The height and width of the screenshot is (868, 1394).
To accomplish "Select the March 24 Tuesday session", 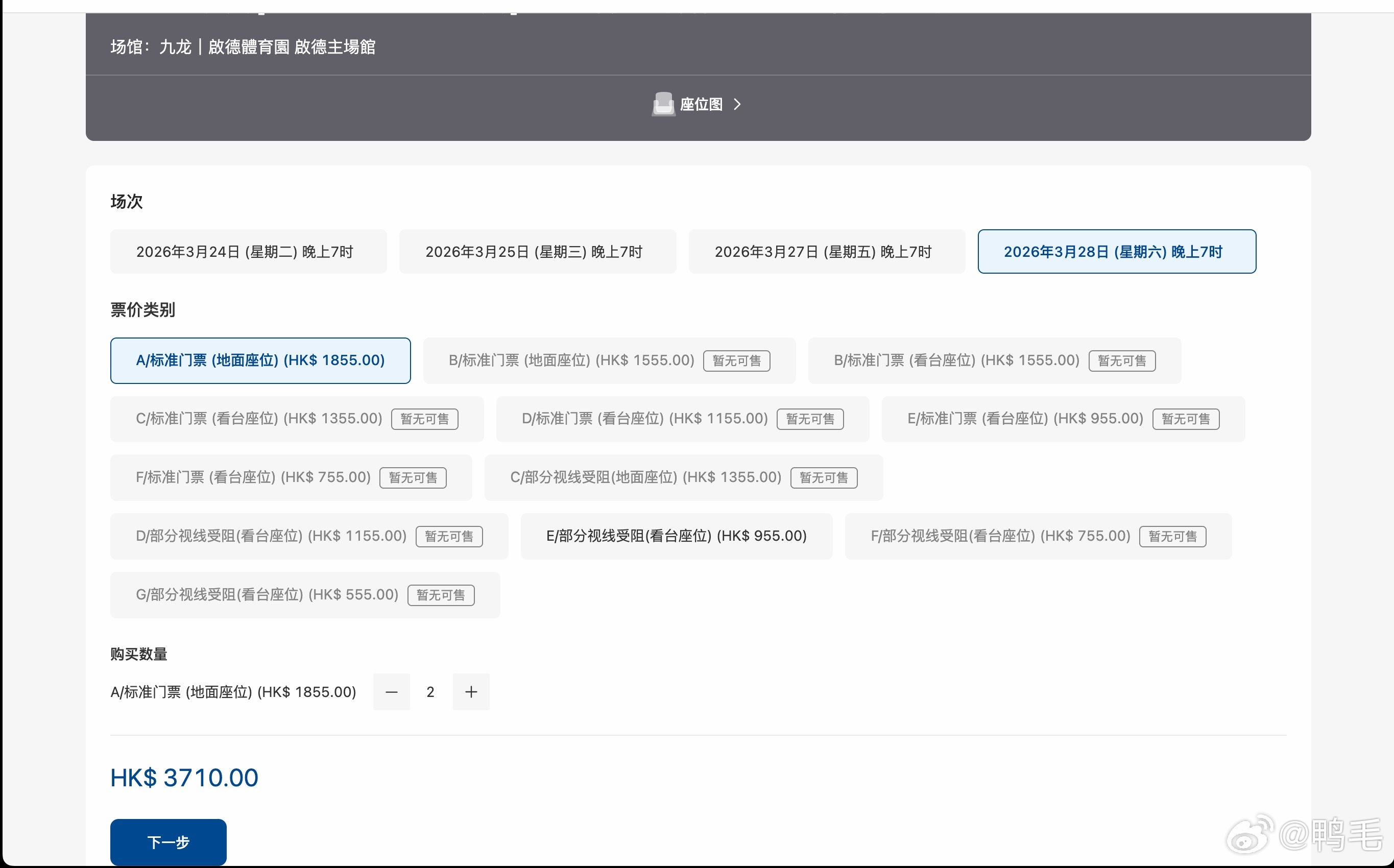I will click(248, 251).
